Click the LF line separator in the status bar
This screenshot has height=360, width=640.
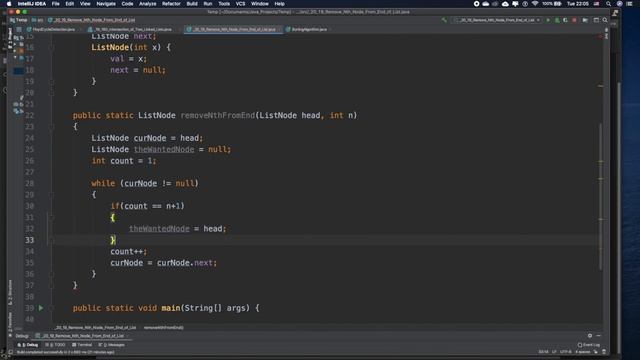(554, 351)
